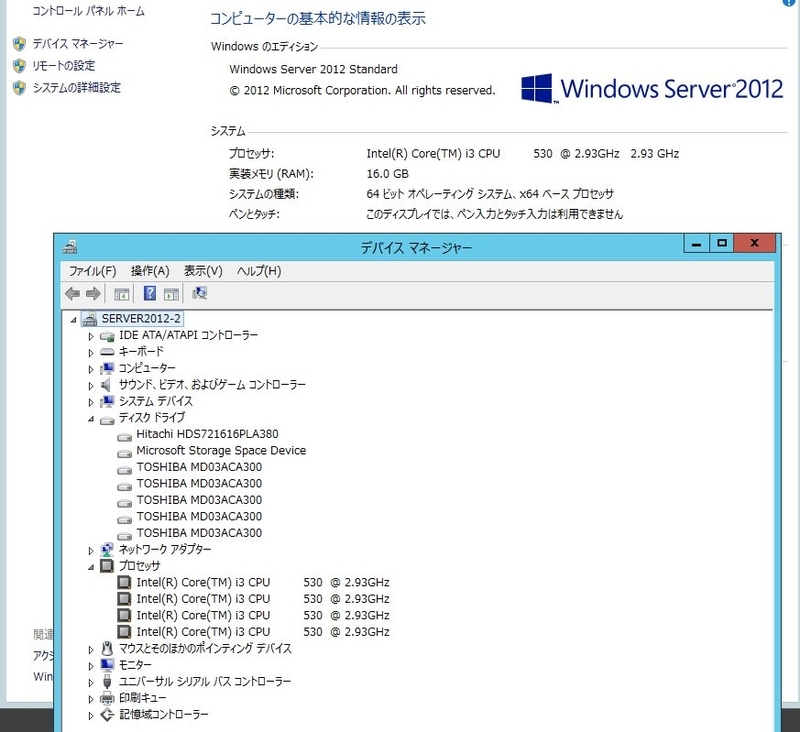Open the blue question mark Help toolbar icon
800x732 pixels.
[149, 293]
